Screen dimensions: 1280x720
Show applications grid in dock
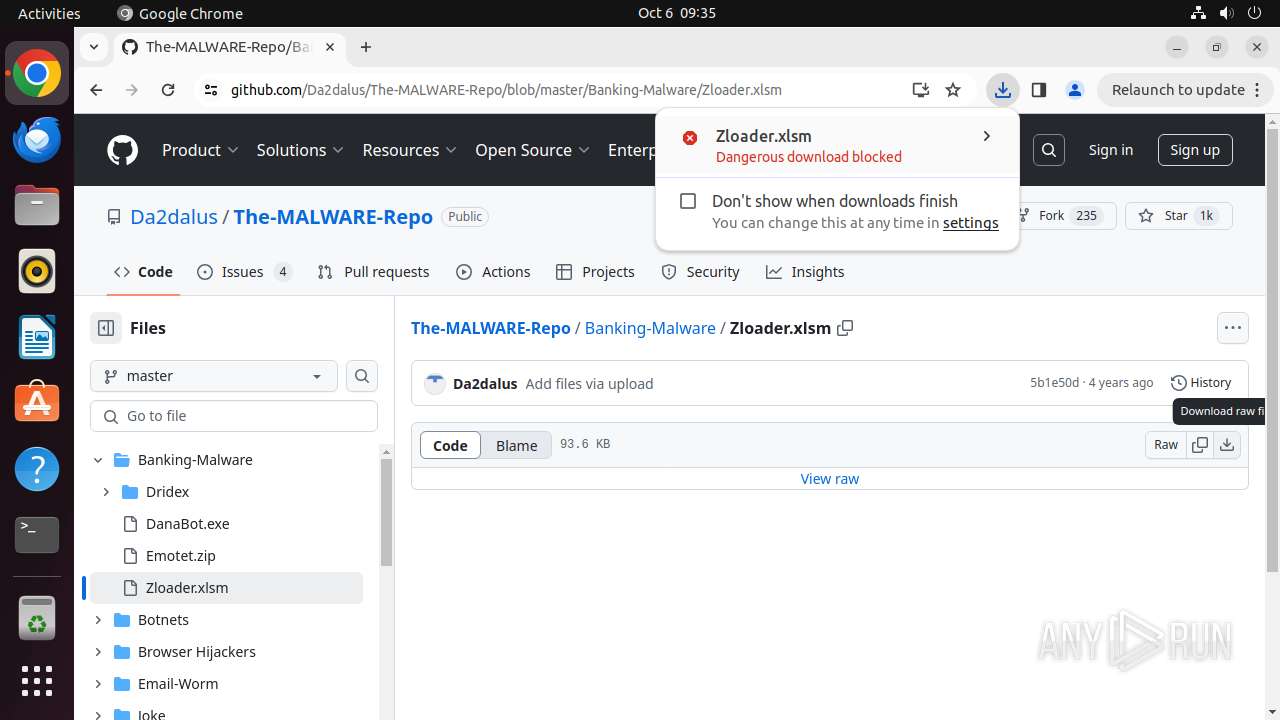point(37,681)
